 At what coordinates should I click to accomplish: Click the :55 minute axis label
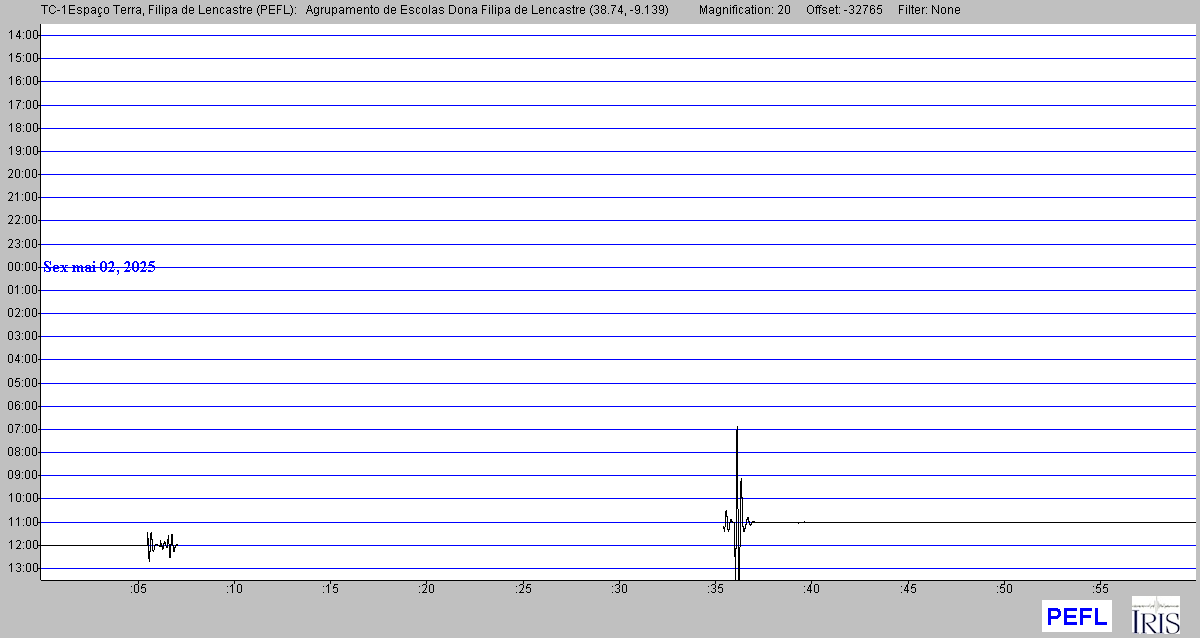[1100, 589]
